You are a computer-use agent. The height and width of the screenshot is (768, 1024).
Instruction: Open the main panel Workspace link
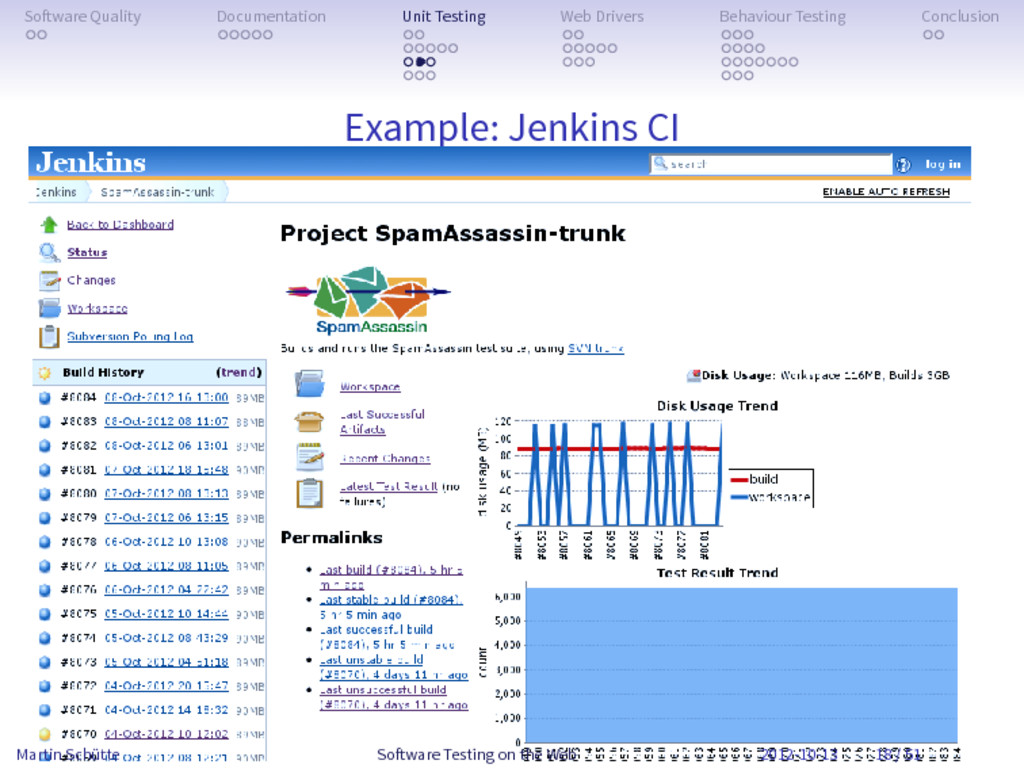[370, 387]
